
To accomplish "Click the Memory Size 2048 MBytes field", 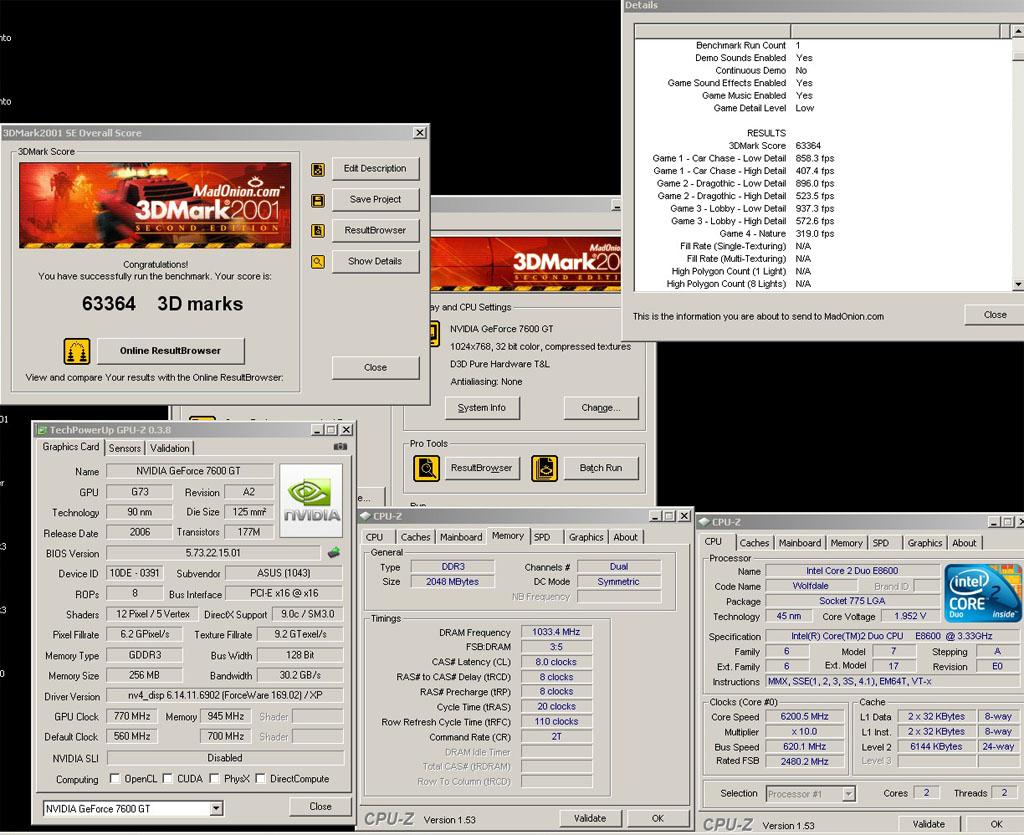I will point(452,582).
